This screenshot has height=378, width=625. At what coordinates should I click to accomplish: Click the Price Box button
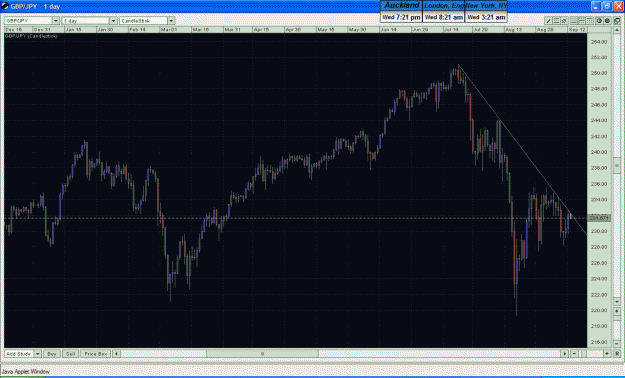96,354
